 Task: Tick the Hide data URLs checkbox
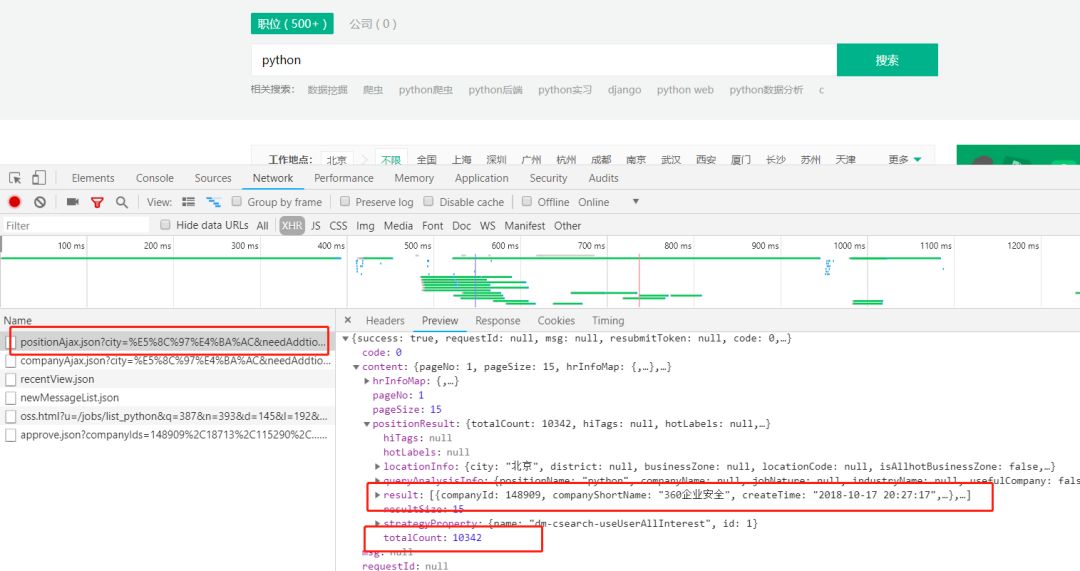tap(166, 225)
